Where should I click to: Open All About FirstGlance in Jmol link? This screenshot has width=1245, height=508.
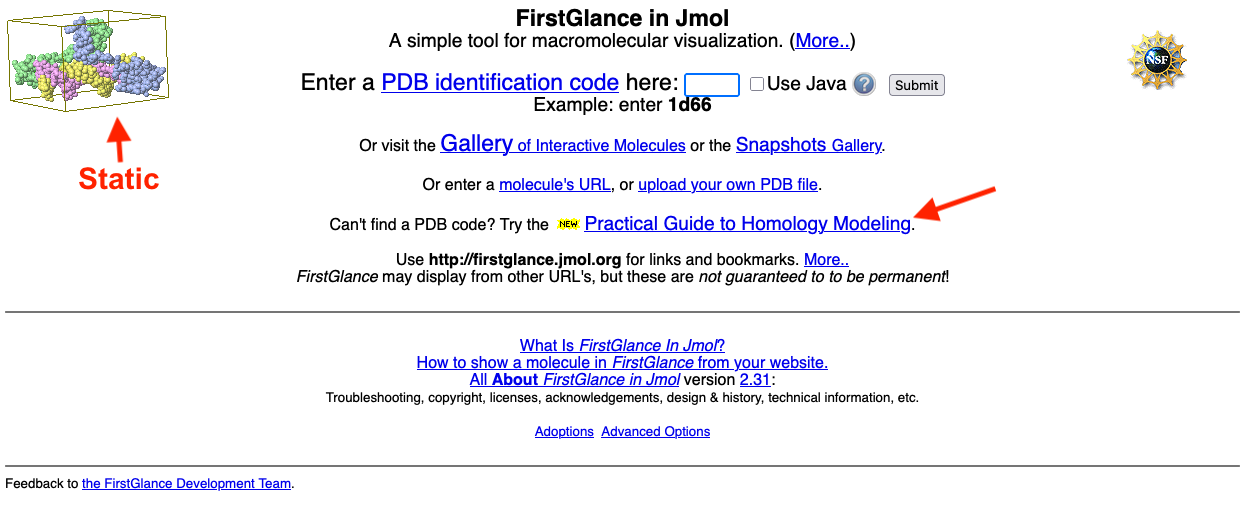pyautogui.click(x=575, y=380)
